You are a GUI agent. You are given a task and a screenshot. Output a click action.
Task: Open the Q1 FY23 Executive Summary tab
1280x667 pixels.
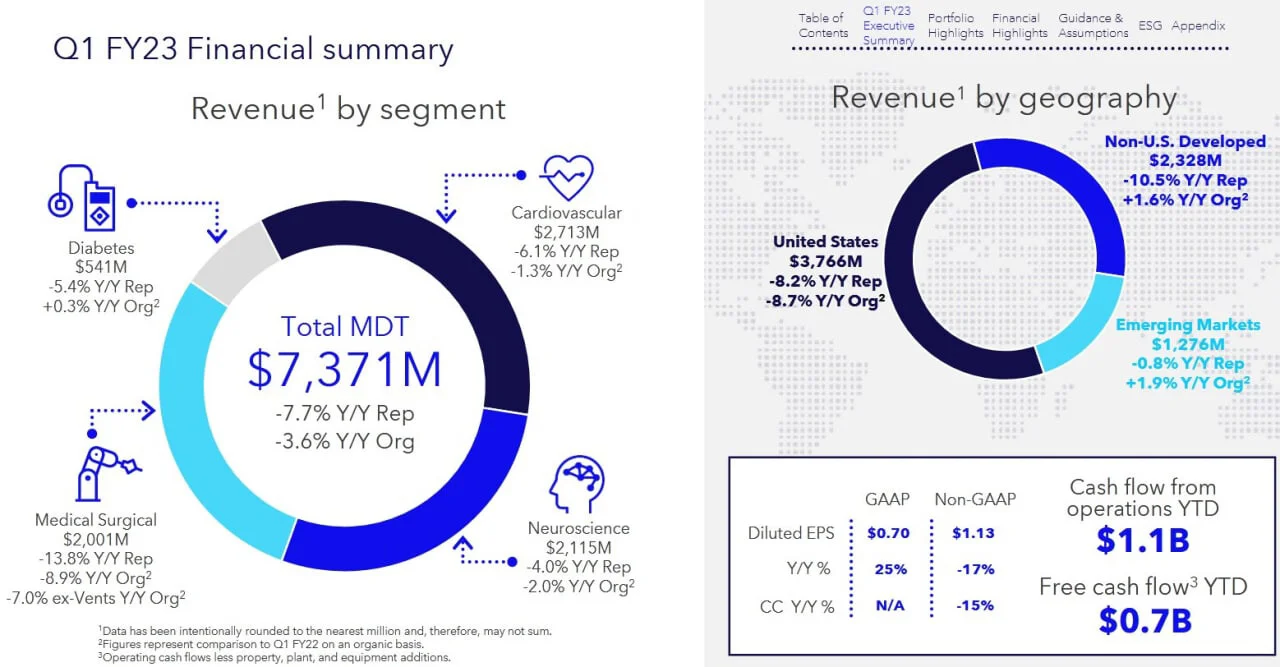tap(889, 26)
